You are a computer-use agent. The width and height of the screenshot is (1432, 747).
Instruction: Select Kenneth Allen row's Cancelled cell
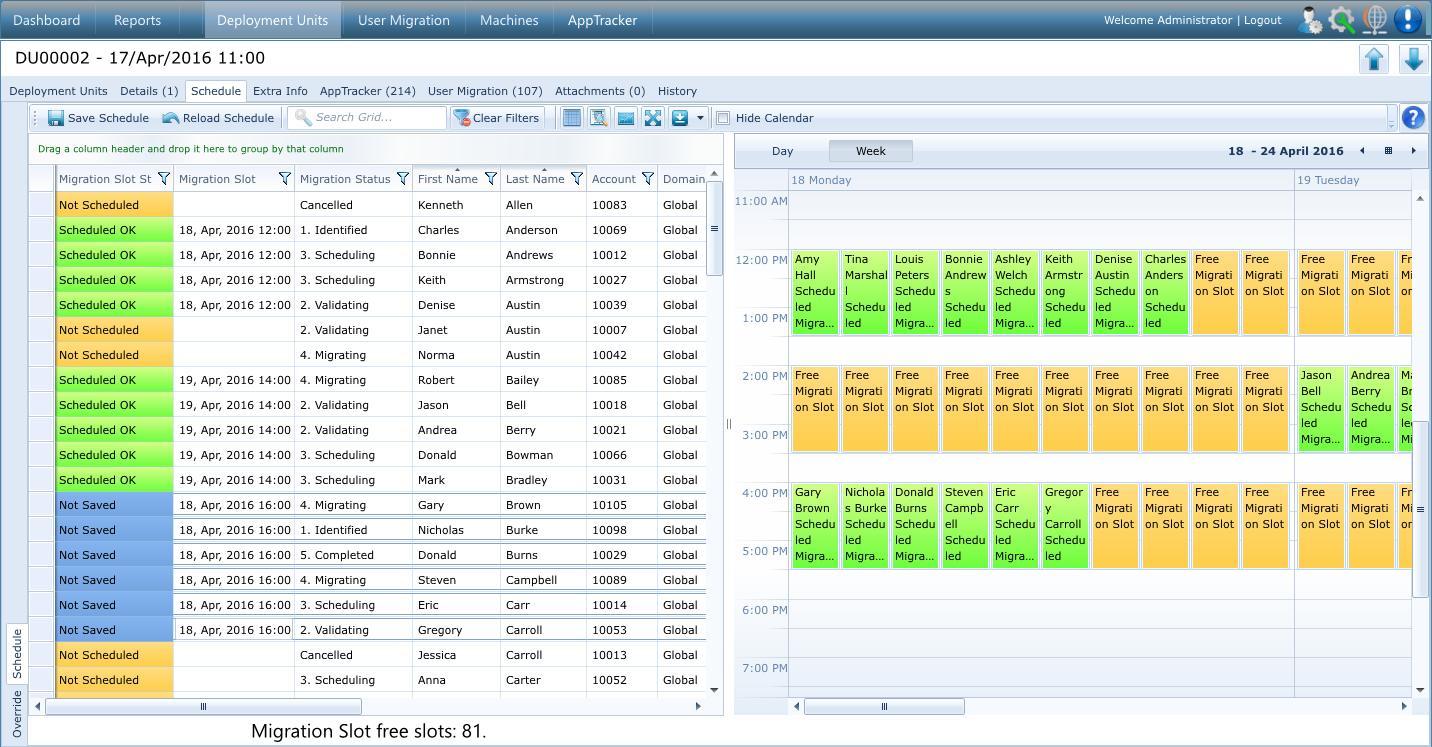[x=353, y=205]
